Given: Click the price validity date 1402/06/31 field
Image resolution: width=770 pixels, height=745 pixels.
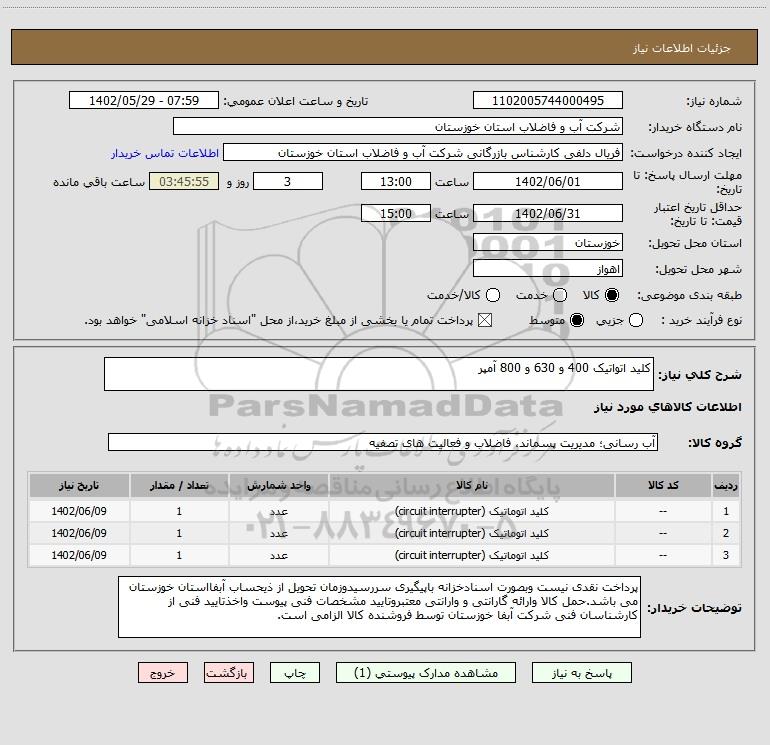Looking at the screenshot, I should 548,214.
